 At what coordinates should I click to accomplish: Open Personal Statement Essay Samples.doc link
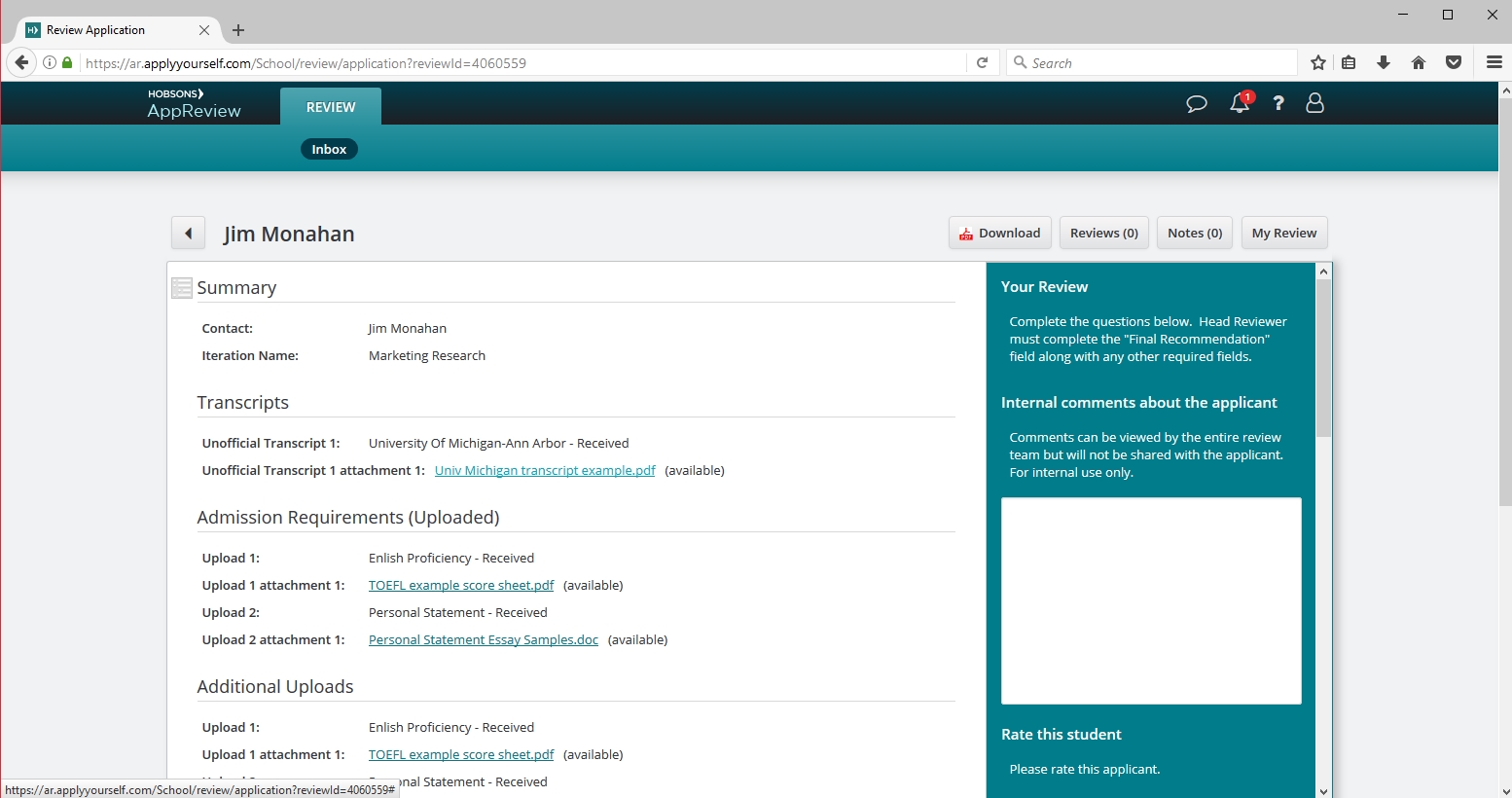484,640
